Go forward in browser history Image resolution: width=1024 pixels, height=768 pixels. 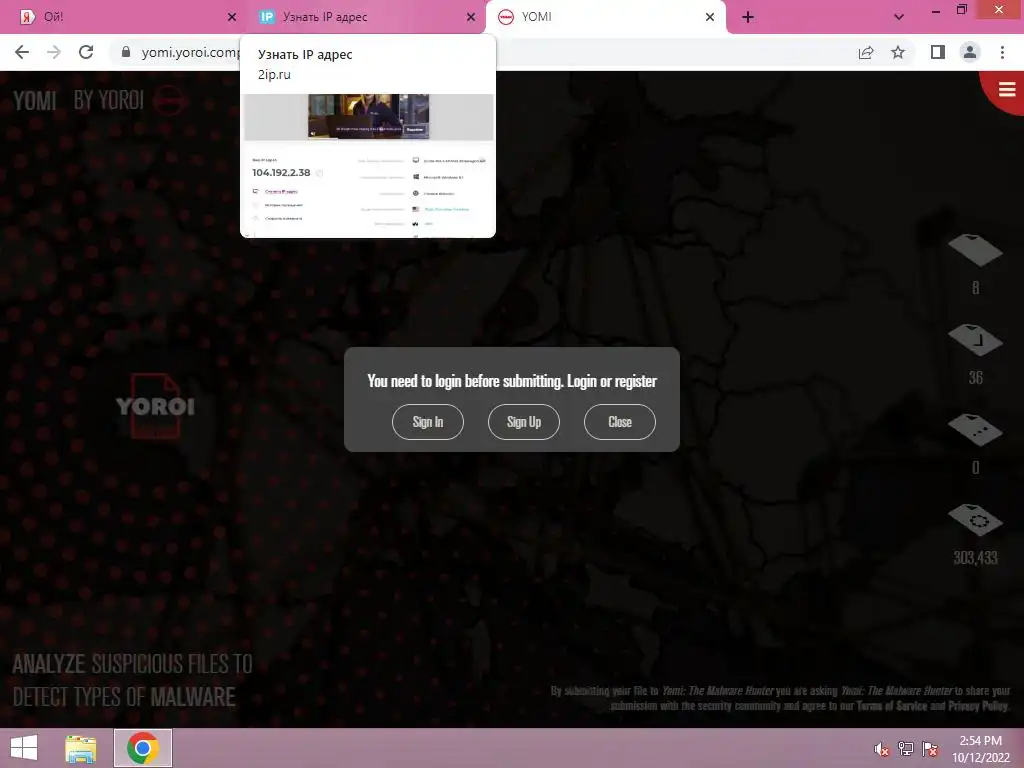54,52
